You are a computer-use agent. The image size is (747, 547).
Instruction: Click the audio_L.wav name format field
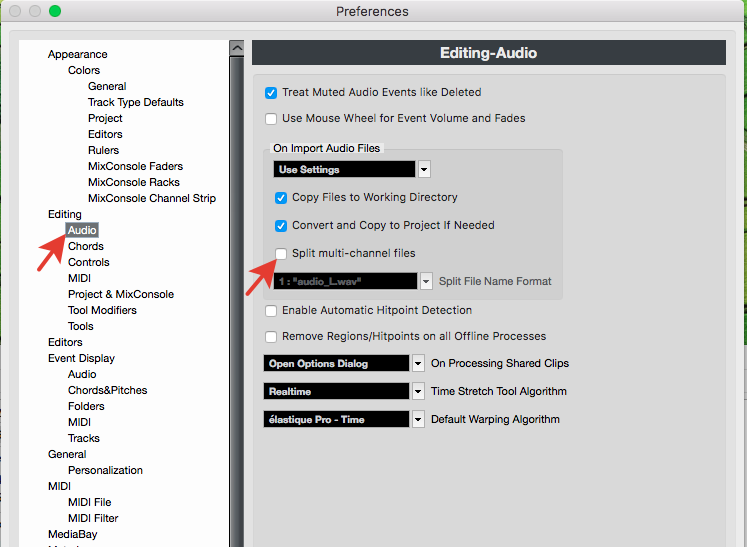click(x=346, y=281)
